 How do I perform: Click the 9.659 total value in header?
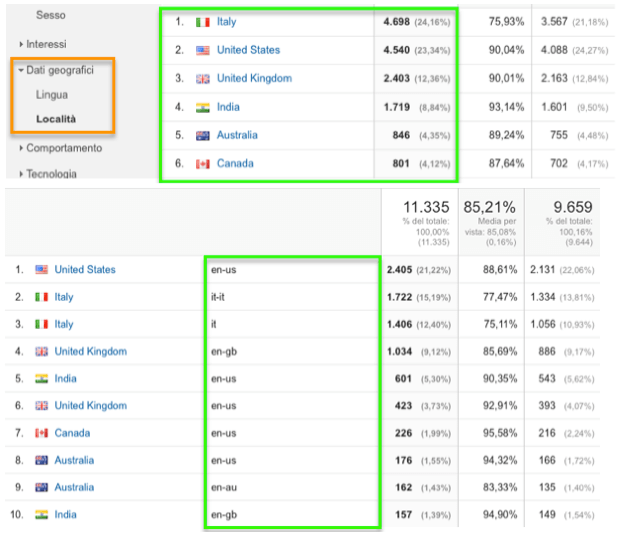pos(573,207)
